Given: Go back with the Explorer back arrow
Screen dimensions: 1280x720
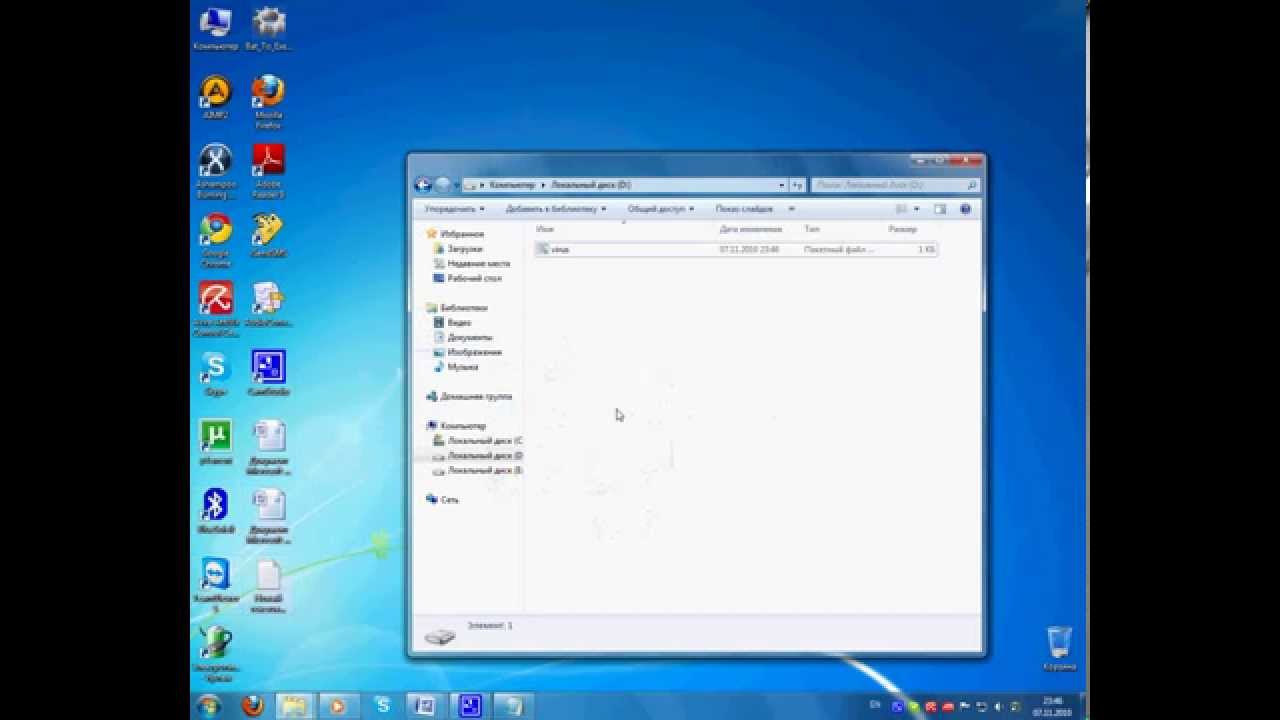Looking at the screenshot, I should (423, 185).
